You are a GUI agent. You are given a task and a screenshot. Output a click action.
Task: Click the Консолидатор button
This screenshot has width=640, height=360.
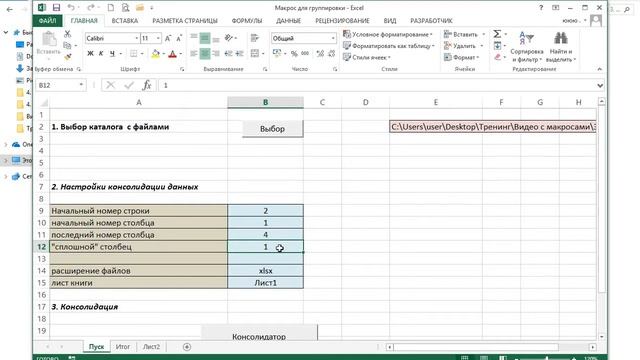[x=259, y=333]
